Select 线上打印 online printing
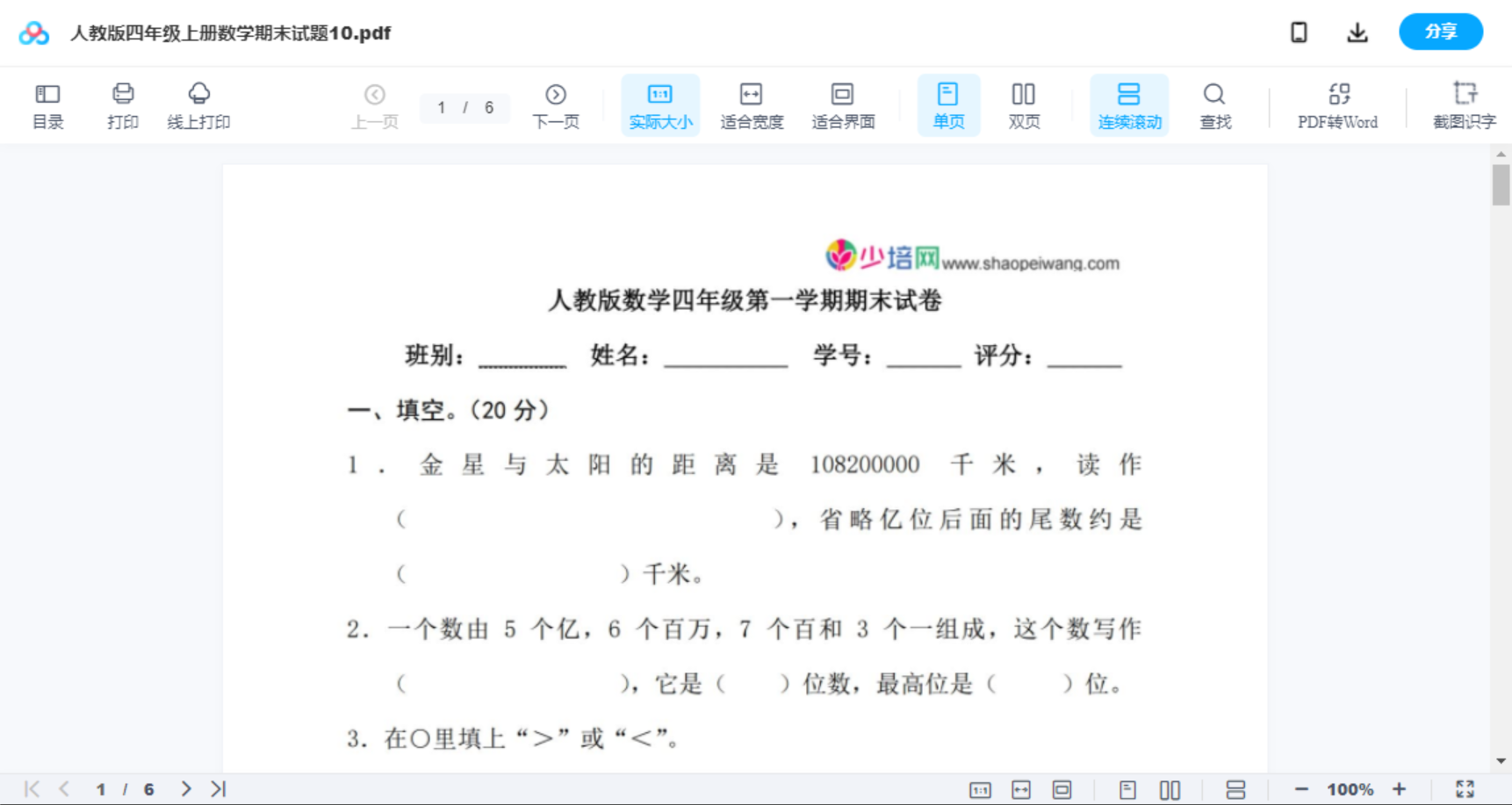The width and height of the screenshot is (1512, 805). tap(199, 104)
